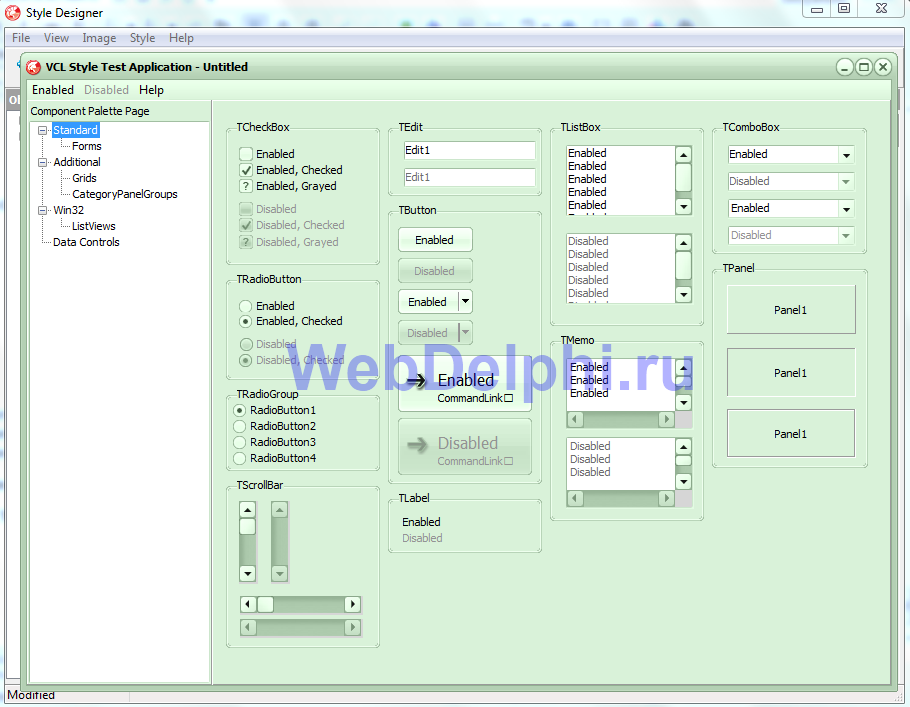Click the Enabled CommandLink button

(x=465, y=384)
